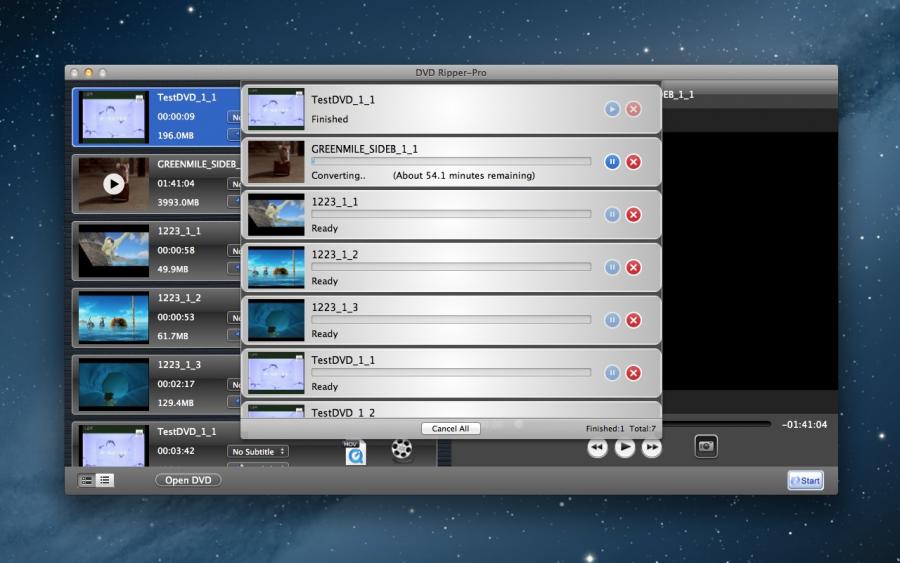Click the '00:00:53' duration text

pos(176,317)
